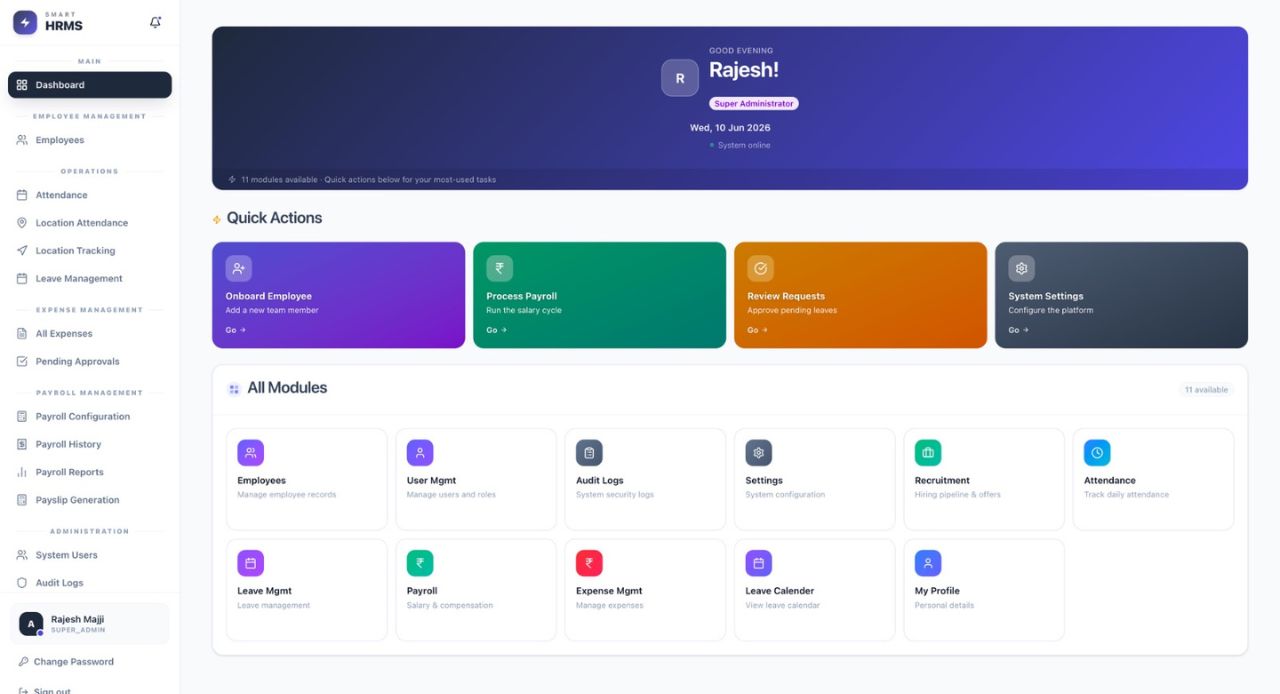Click "Hiring pipeline & offers" text
Image resolution: width=1280 pixels, height=694 pixels.
(x=957, y=495)
